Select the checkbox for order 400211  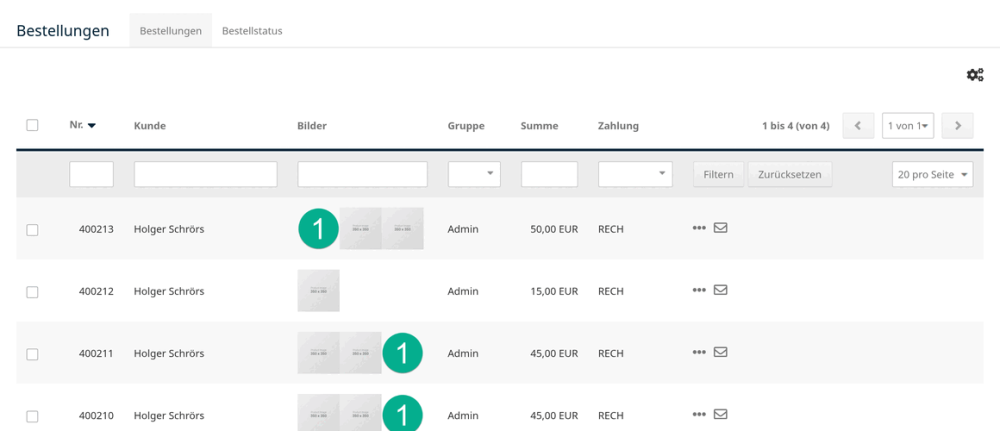33,354
